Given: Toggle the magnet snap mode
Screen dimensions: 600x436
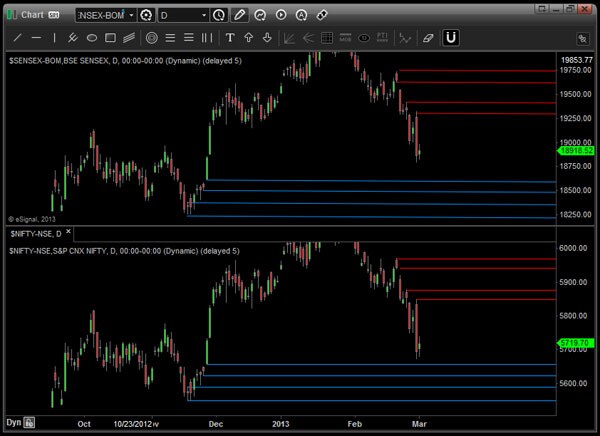Looking at the screenshot, I should click(451, 38).
